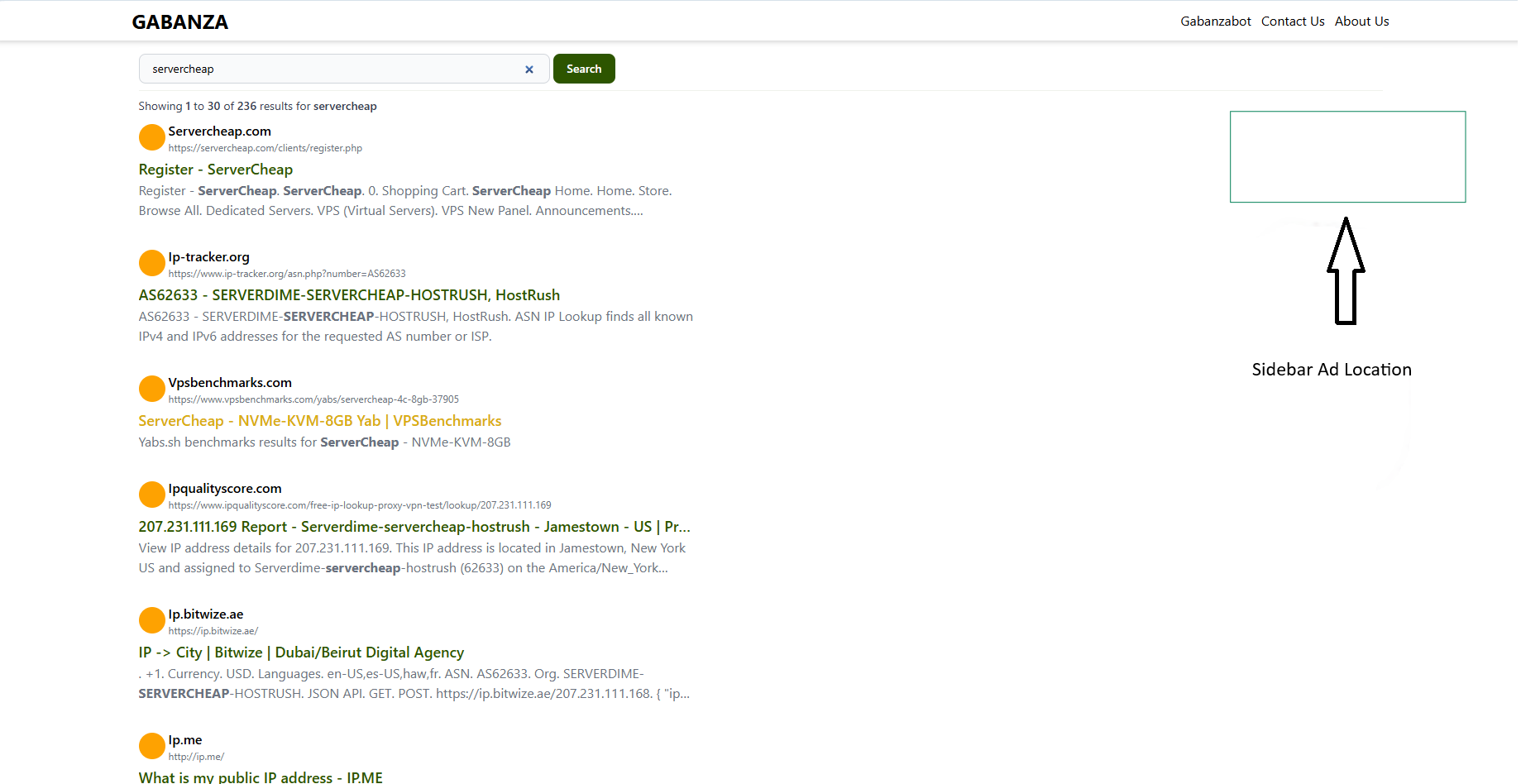This screenshot has height=784, width=1521.
Task: Click the Vpsbenchmarks.com site name
Action: click(x=230, y=383)
